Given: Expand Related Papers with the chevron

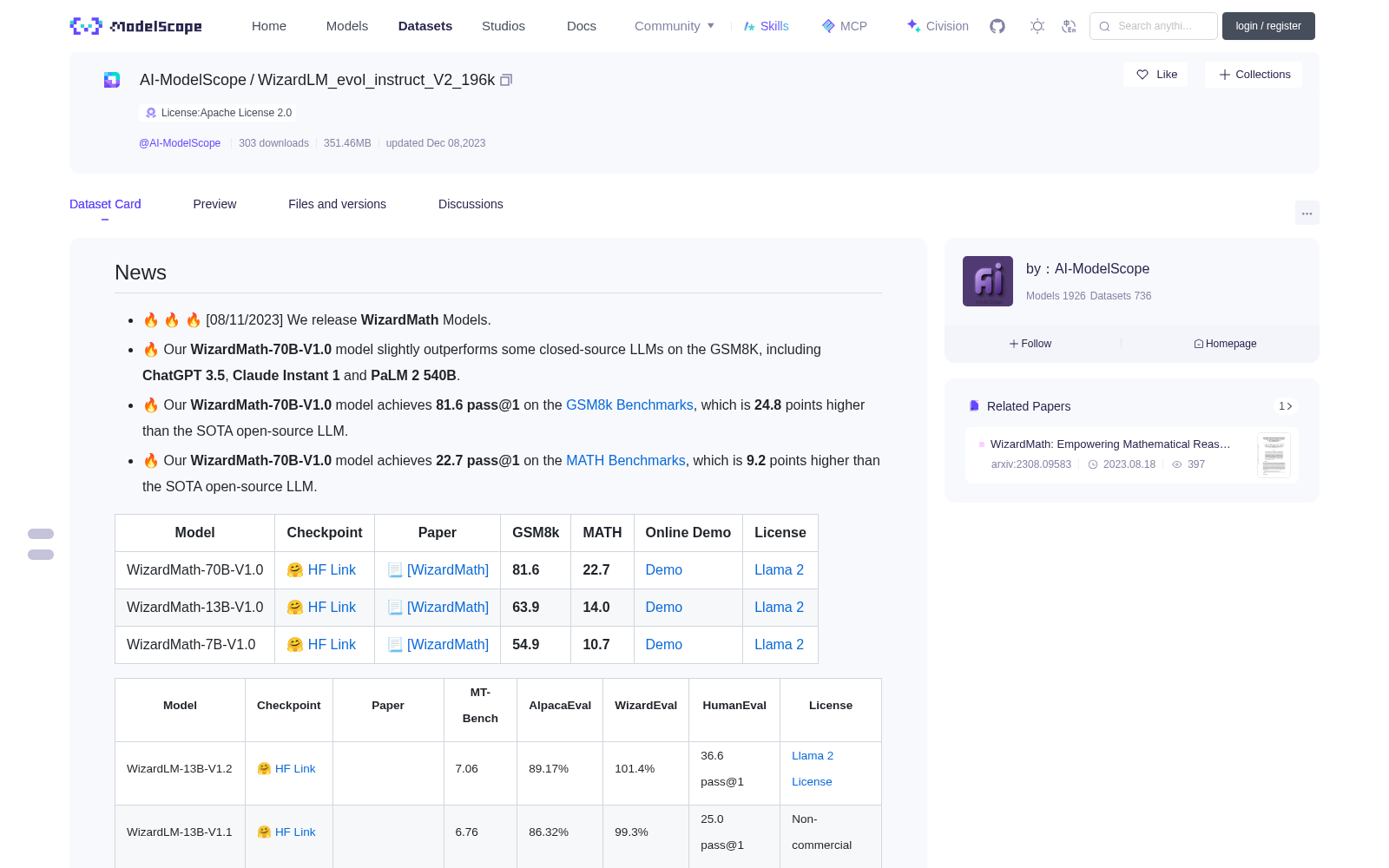Looking at the screenshot, I should 1286,406.
